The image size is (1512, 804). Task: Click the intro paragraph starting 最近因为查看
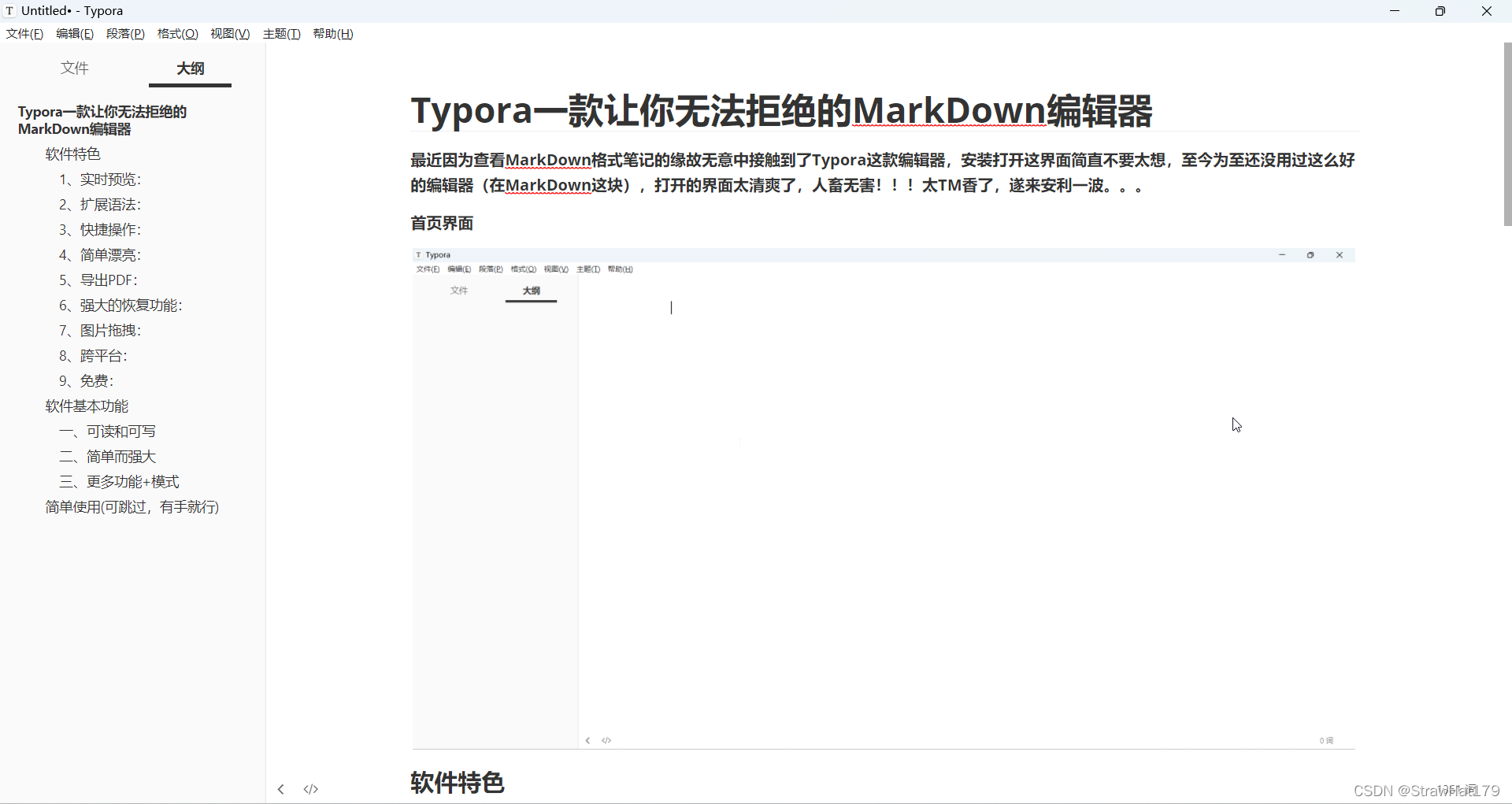tap(883, 172)
